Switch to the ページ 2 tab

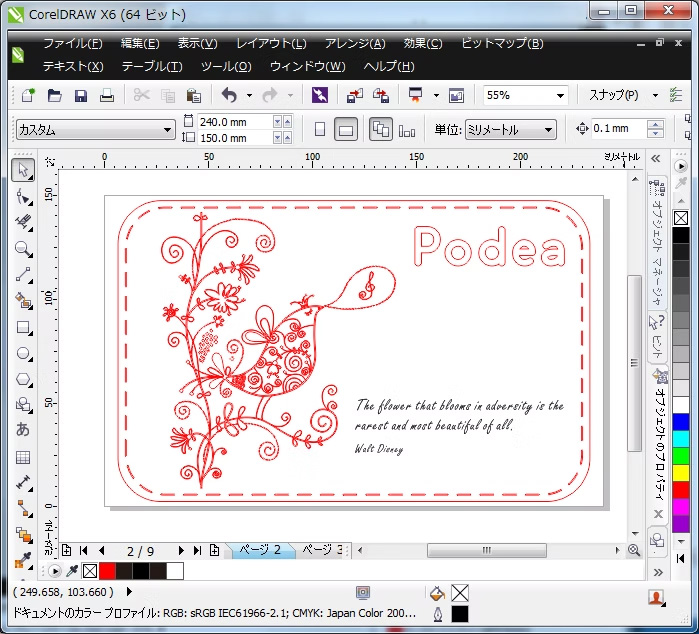pos(263,550)
